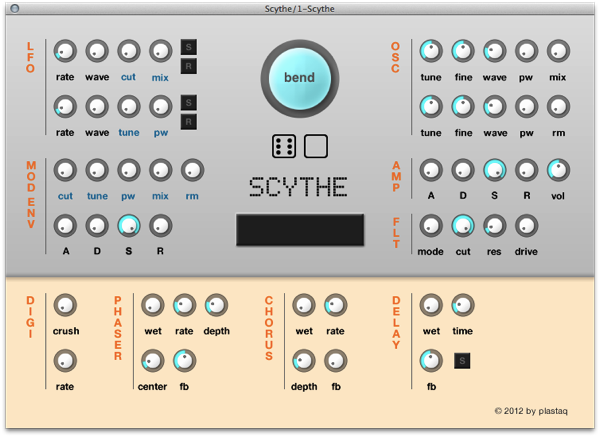This screenshot has height=437, width=600.
Task: Click the first OSC pw knob
Action: [527, 51]
